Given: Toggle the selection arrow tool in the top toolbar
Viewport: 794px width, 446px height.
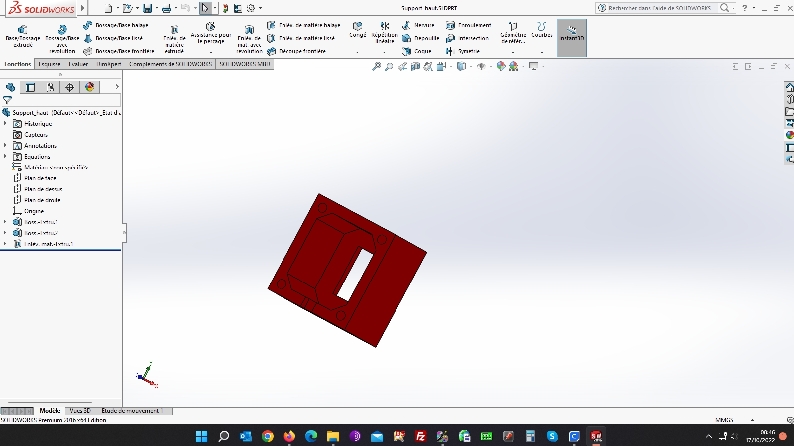Looking at the screenshot, I should [x=205, y=8].
